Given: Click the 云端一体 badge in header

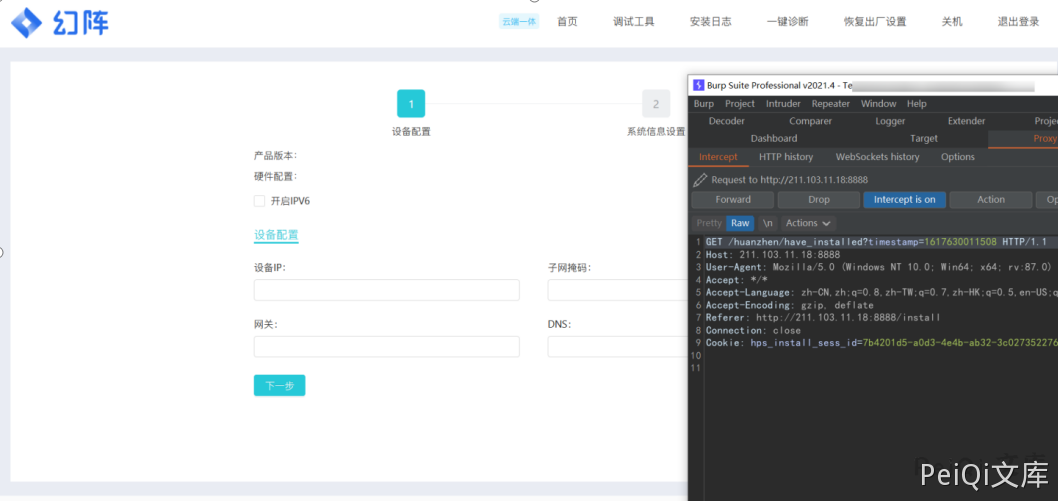Looking at the screenshot, I should (x=518, y=21).
